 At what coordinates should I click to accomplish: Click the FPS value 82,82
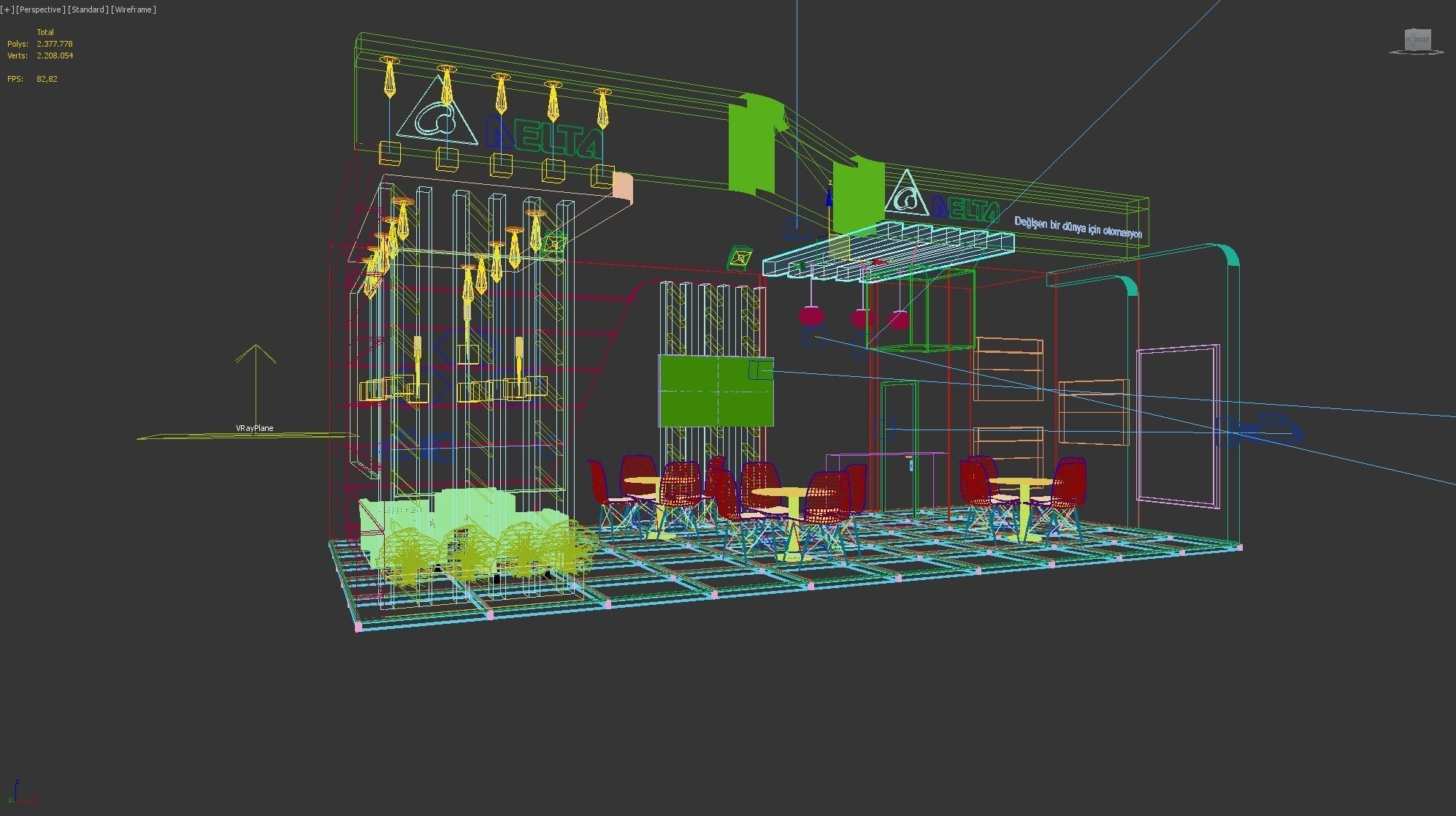click(47, 79)
